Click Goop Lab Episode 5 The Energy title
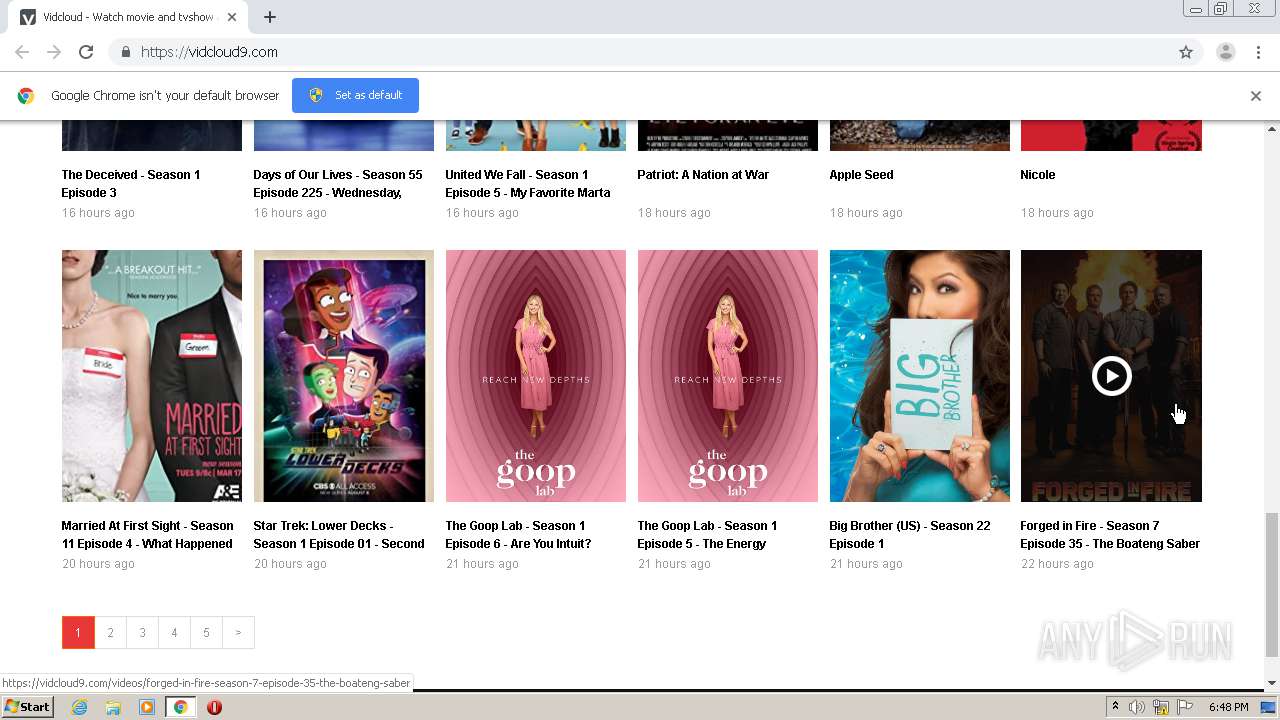 point(707,534)
